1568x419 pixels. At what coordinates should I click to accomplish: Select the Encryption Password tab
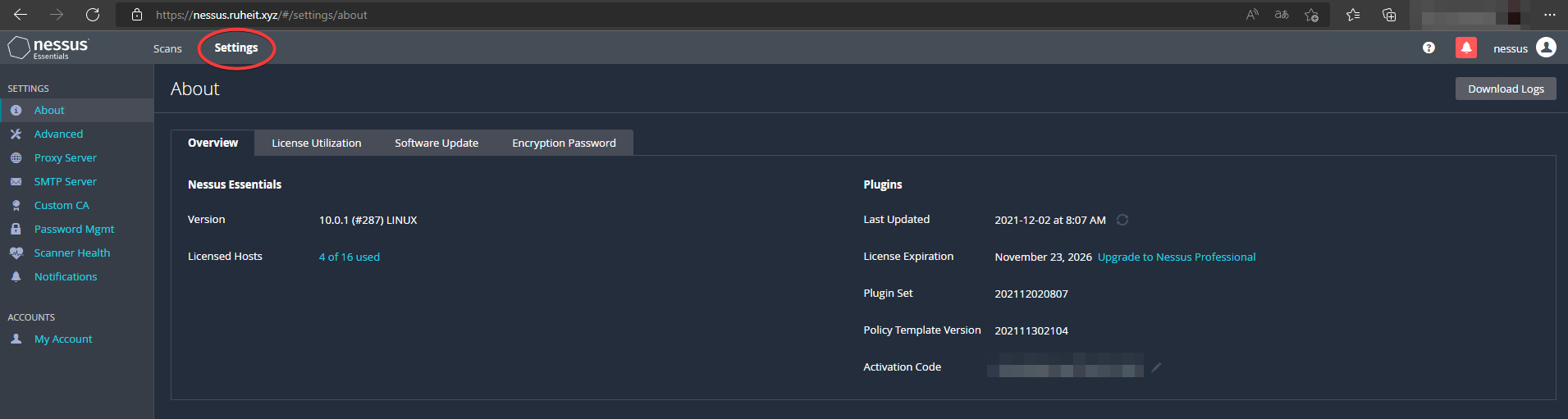(564, 143)
